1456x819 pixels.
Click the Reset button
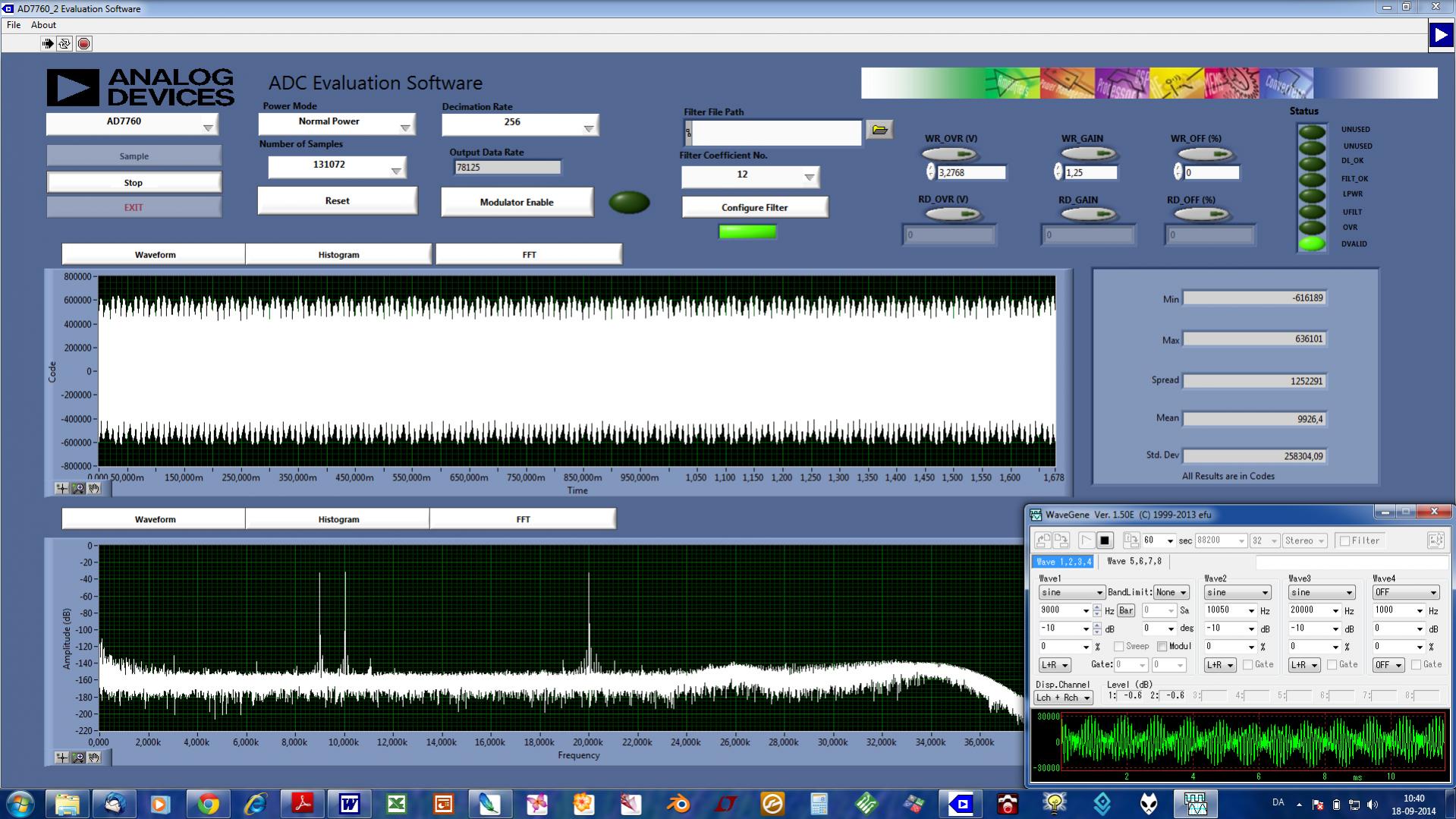click(338, 201)
